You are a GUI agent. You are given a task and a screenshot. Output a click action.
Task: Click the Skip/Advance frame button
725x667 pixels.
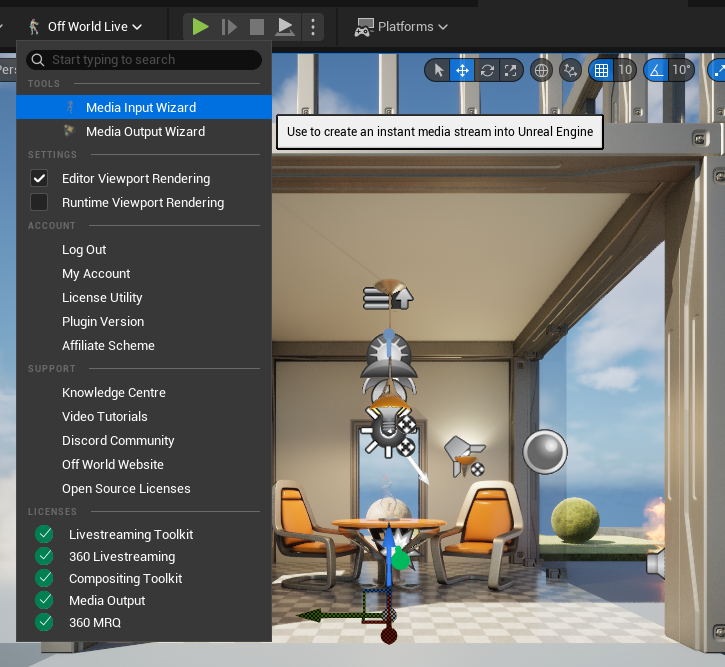click(x=229, y=27)
